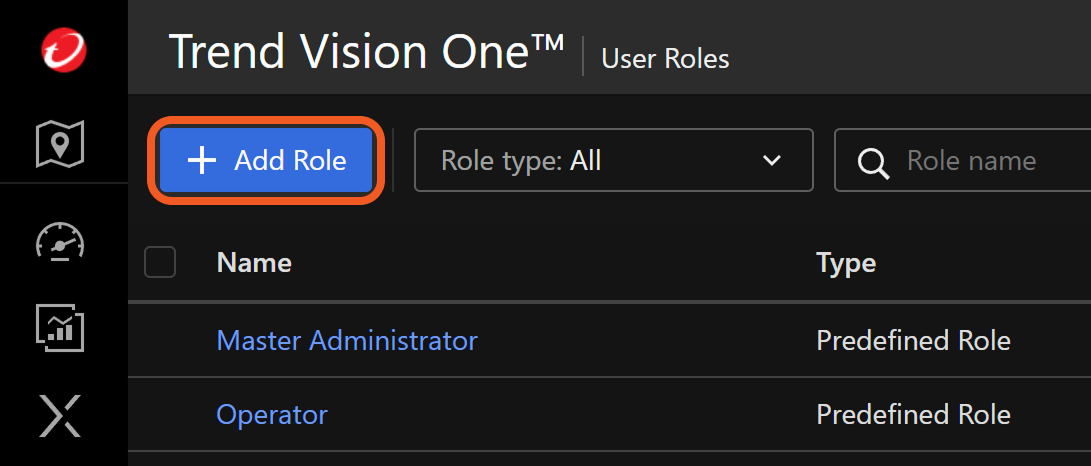Open the map pin sidebar icon

tap(60, 145)
